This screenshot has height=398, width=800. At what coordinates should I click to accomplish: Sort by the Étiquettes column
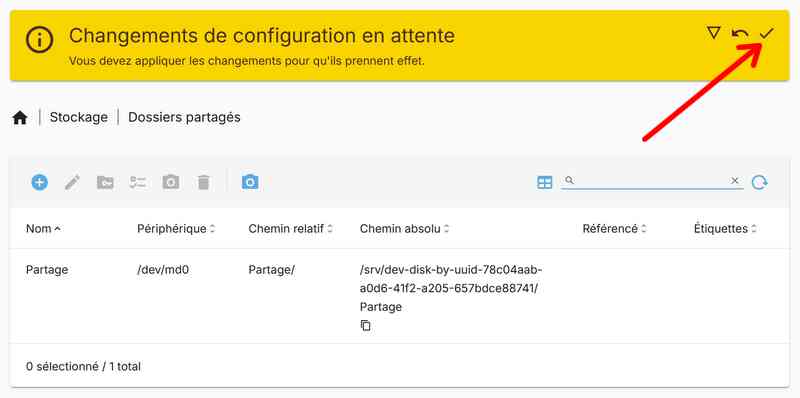click(725, 229)
